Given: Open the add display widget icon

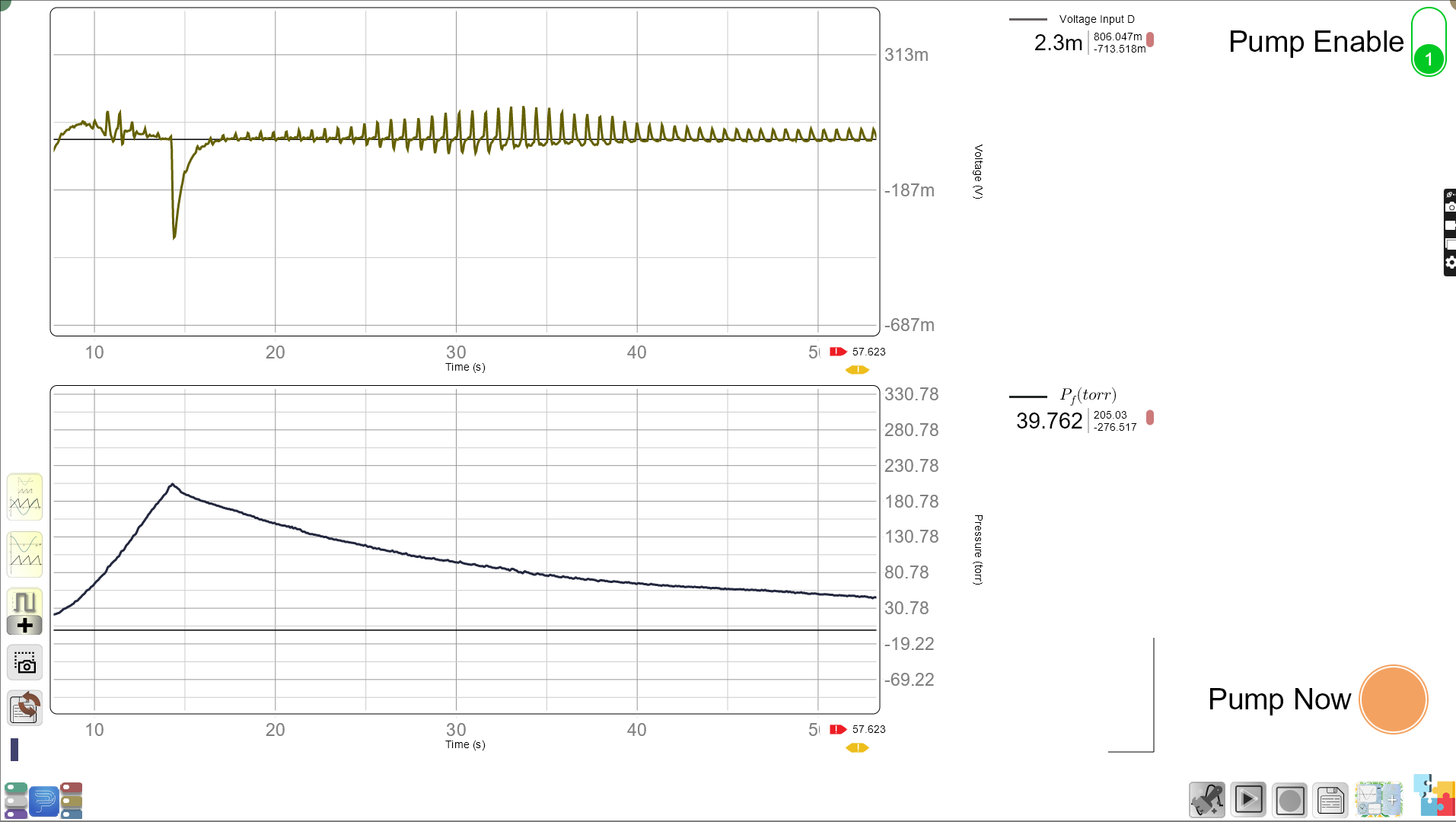Looking at the screenshot, I should click(x=1378, y=800).
